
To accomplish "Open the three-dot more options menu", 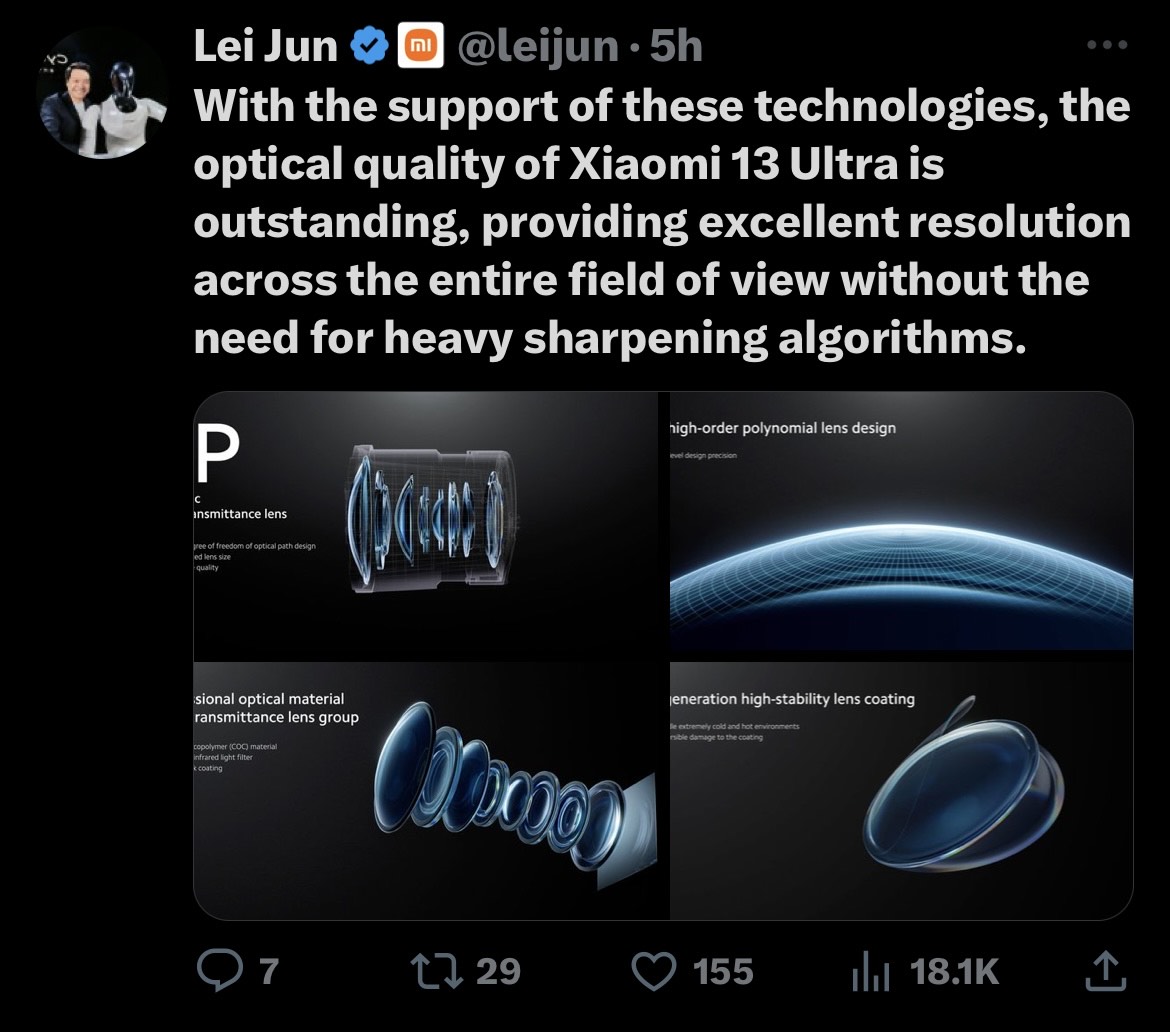I will coord(1107,45).
